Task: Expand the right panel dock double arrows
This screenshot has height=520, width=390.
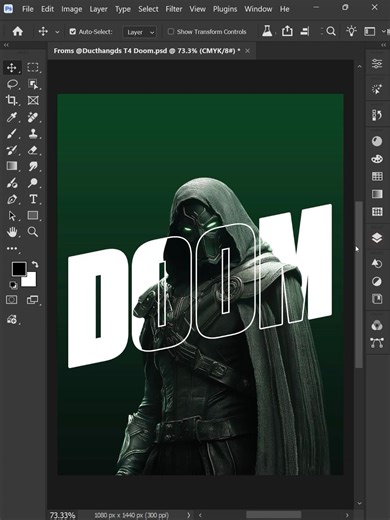Action: coord(383,45)
